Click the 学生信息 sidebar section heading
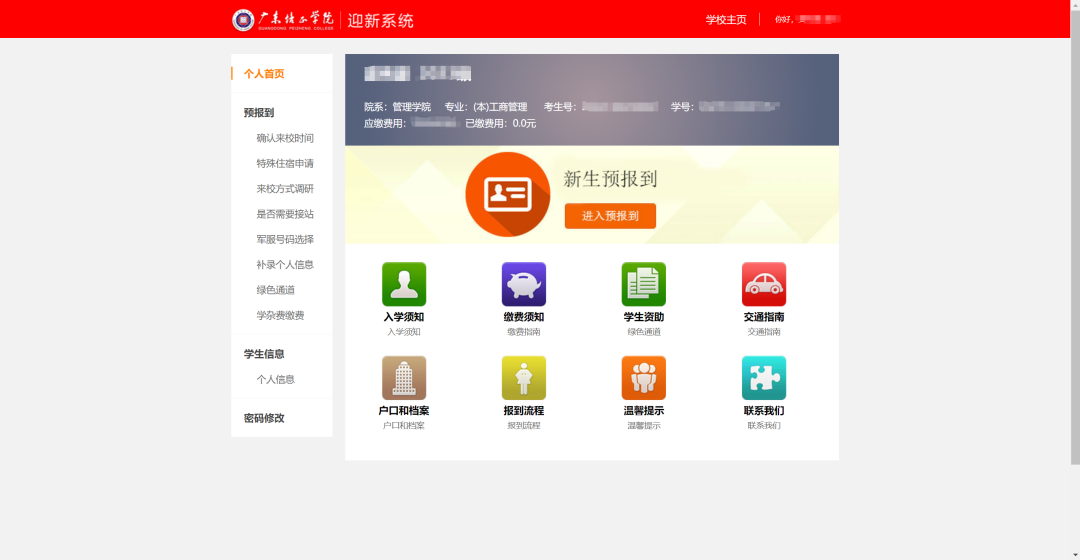This screenshot has height=560, width=1080. [x=264, y=354]
